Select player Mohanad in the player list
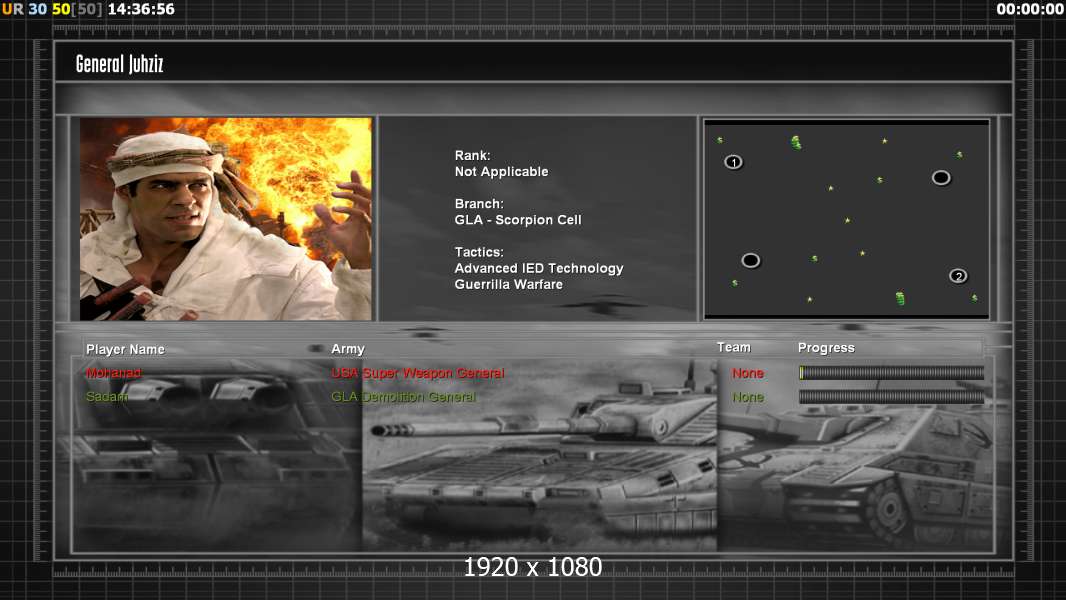The image size is (1066, 600). 113,373
